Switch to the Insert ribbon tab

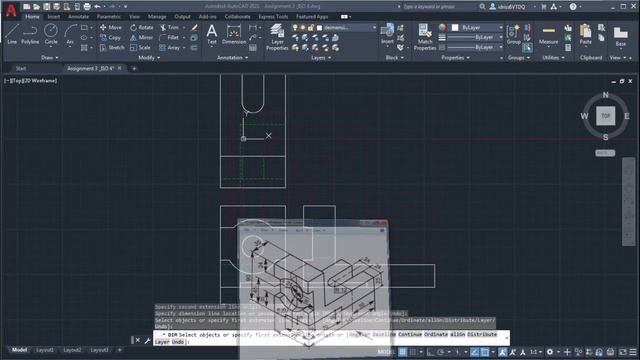tap(53, 17)
